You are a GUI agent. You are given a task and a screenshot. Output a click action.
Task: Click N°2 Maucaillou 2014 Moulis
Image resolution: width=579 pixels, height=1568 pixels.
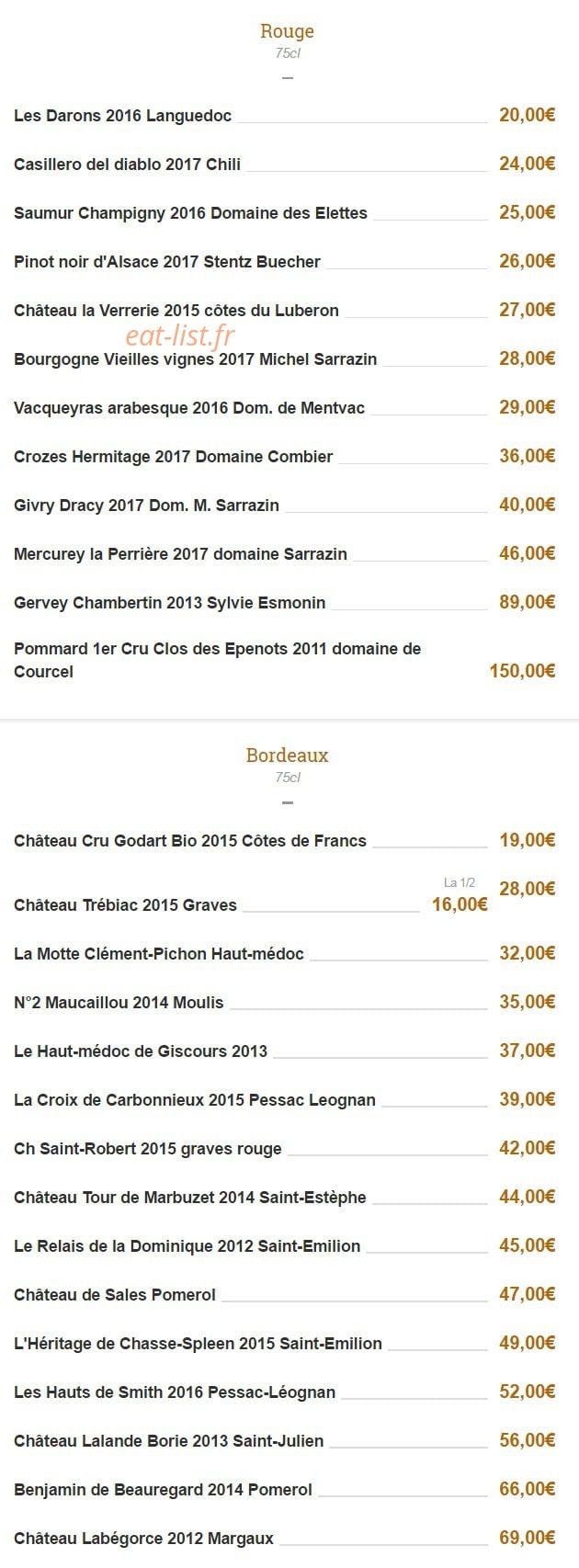tap(119, 1003)
